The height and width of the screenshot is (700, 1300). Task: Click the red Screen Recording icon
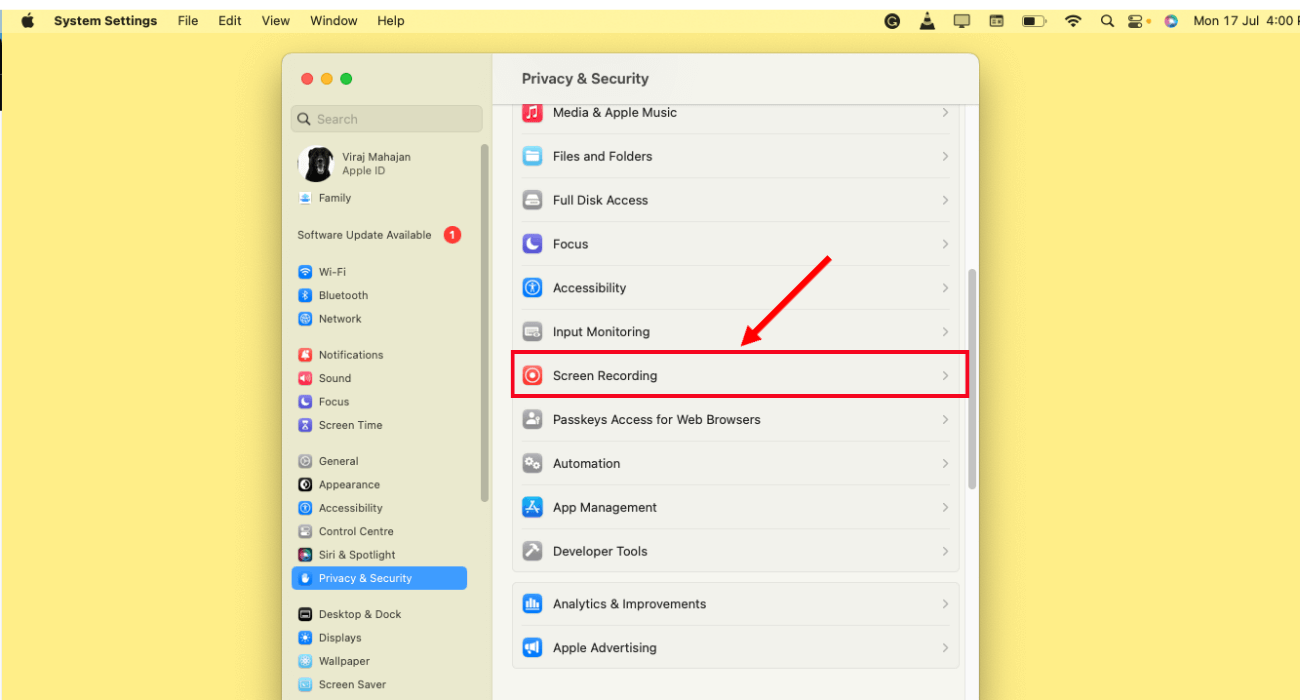click(x=533, y=376)
